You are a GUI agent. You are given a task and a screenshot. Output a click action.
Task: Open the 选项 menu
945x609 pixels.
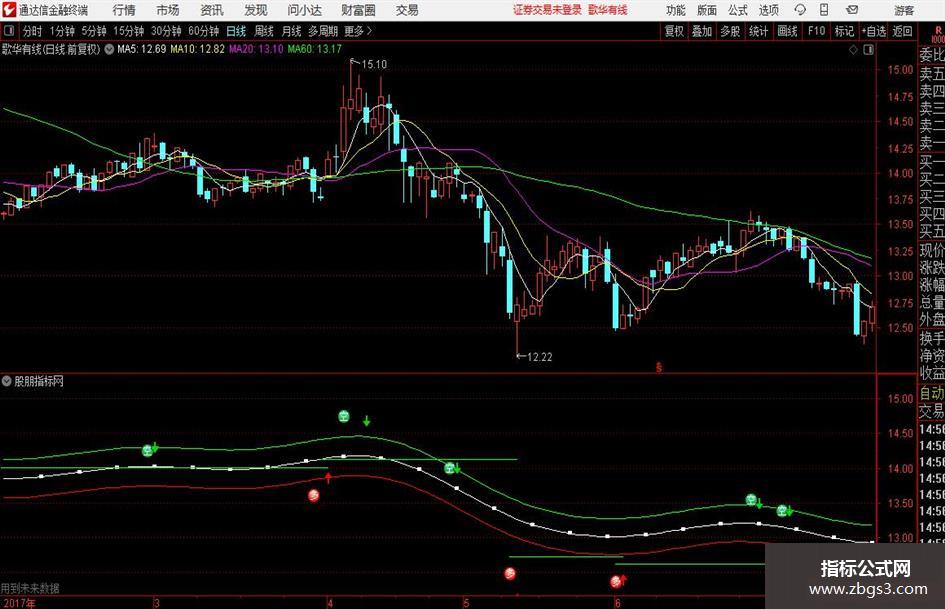pyautogui.click(x=768, y=10)
